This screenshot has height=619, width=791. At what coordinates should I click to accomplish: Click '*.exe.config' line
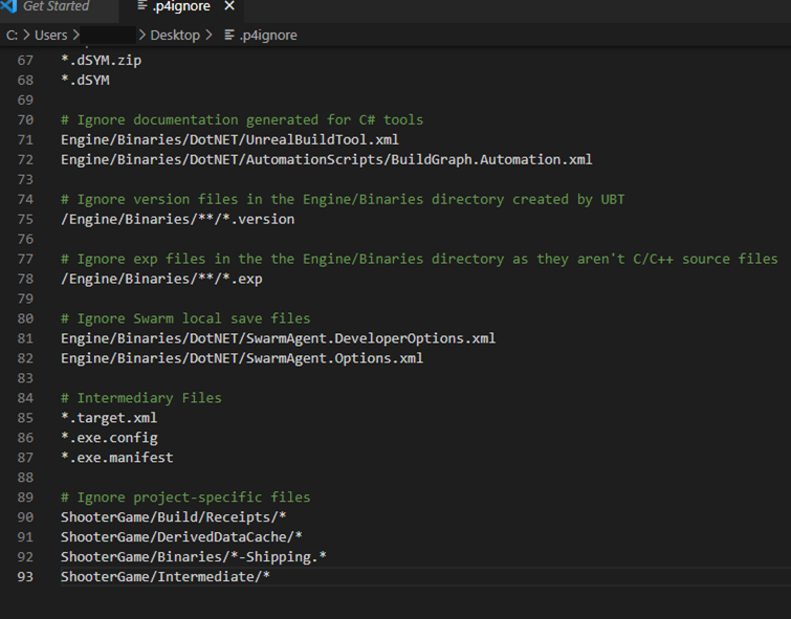tap(109, 438)
